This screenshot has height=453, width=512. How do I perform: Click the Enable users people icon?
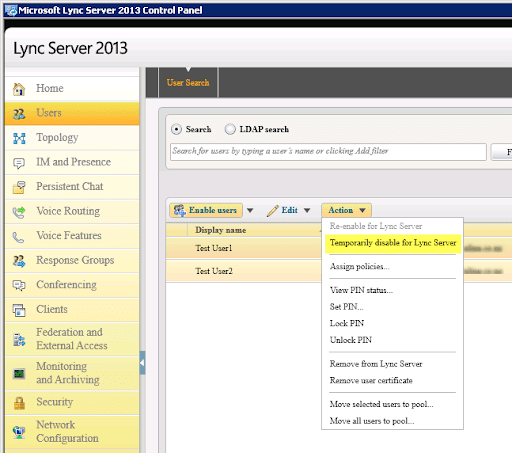tap(180, 210)
